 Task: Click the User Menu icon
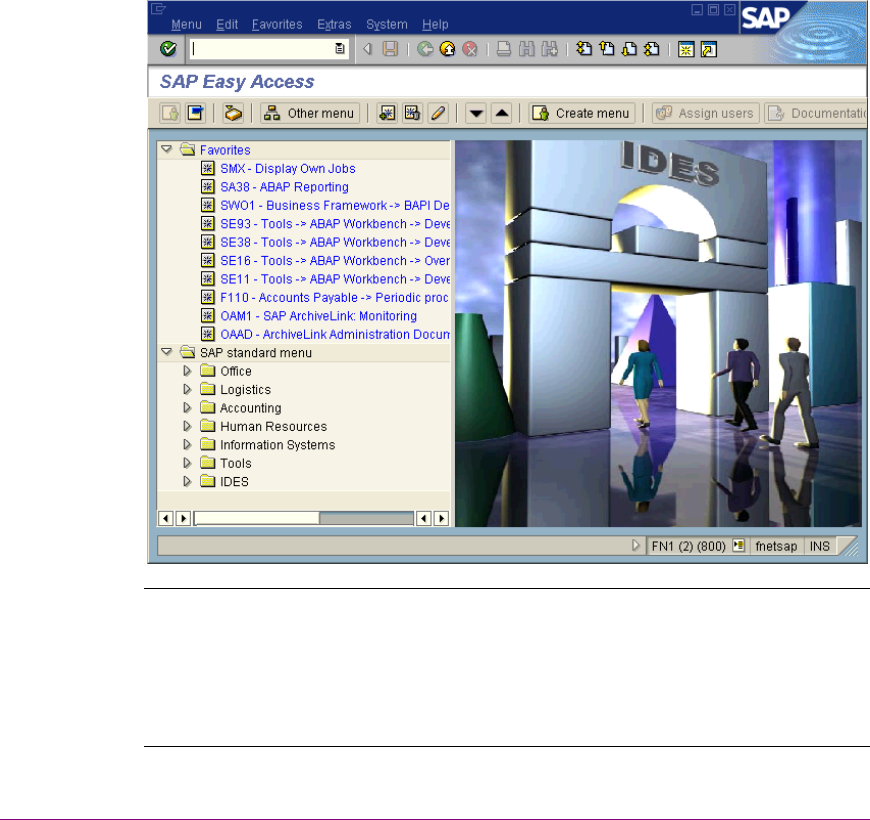pyautogui.click(x=170, y=113)
